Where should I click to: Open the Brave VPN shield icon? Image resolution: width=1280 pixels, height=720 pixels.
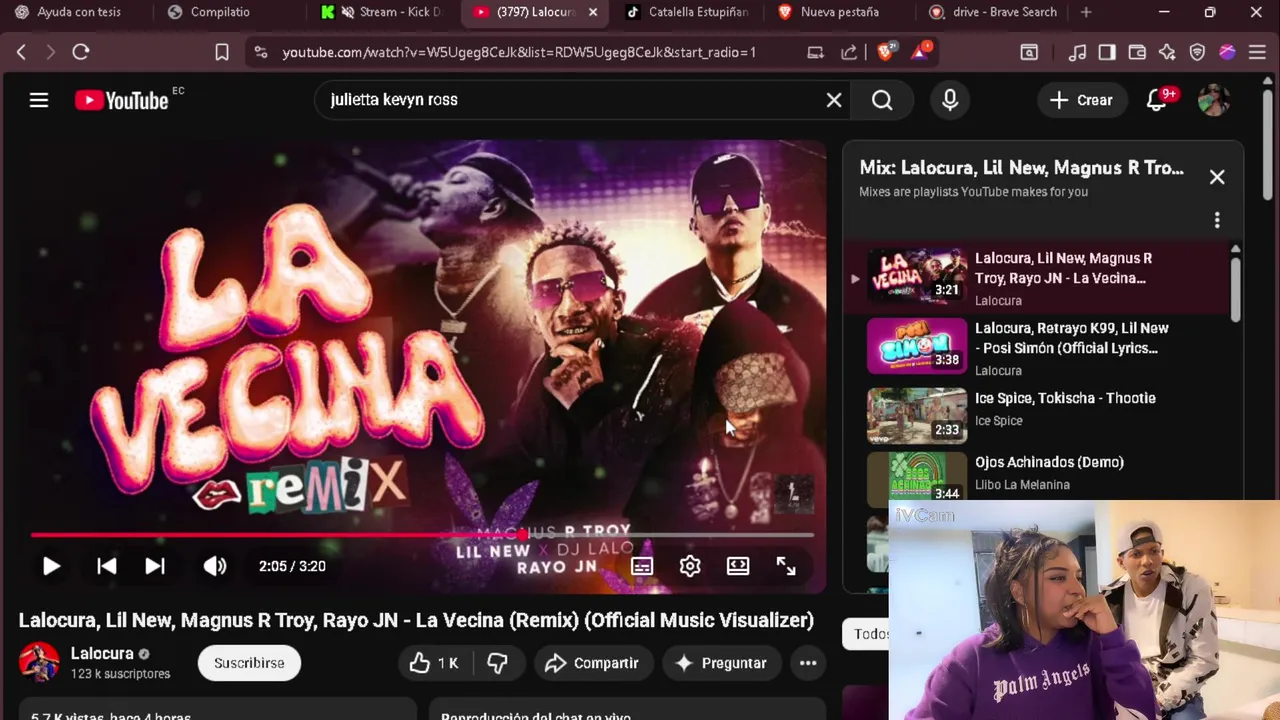[x=1197, y=52]
